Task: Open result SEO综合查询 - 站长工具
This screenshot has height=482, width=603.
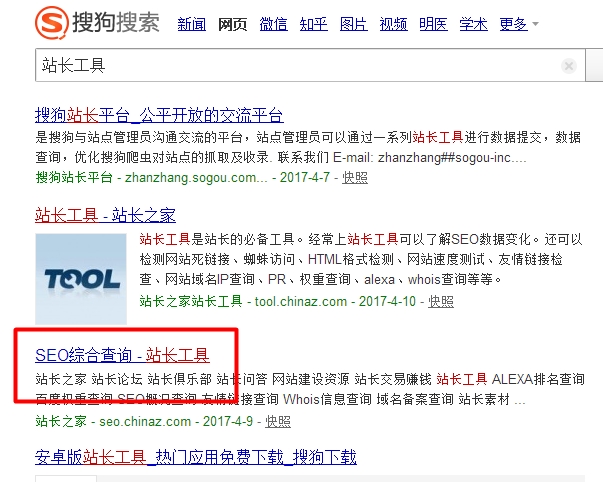Action: pos(122,355)
